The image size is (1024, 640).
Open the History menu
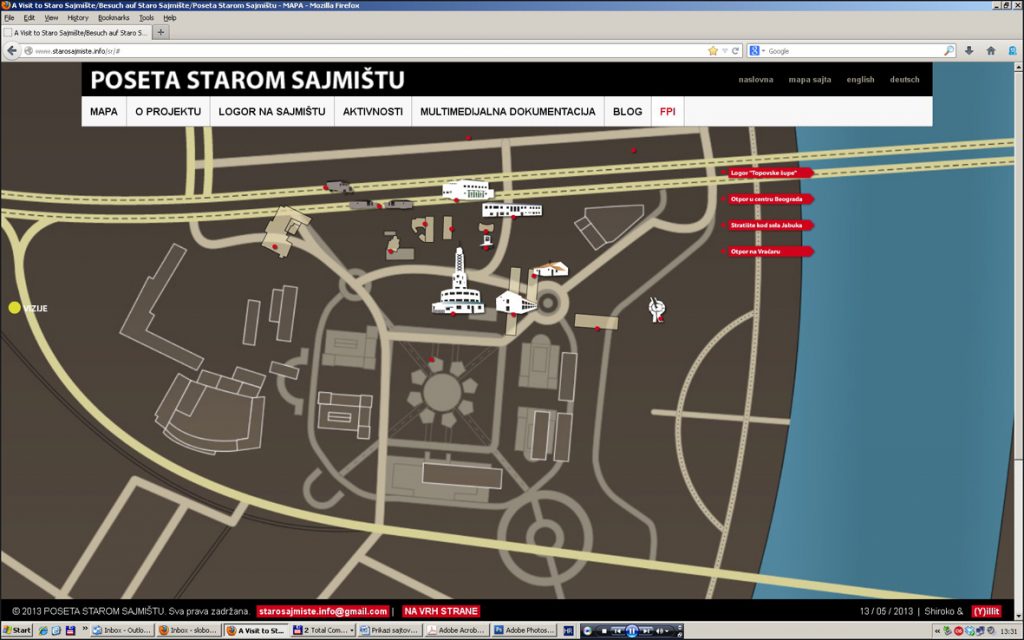pos(78,18)
